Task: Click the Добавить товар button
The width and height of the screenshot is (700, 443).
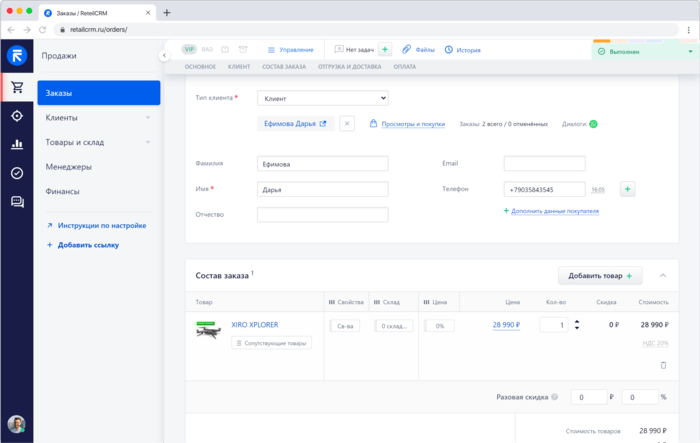Action: tap(600, 276)
